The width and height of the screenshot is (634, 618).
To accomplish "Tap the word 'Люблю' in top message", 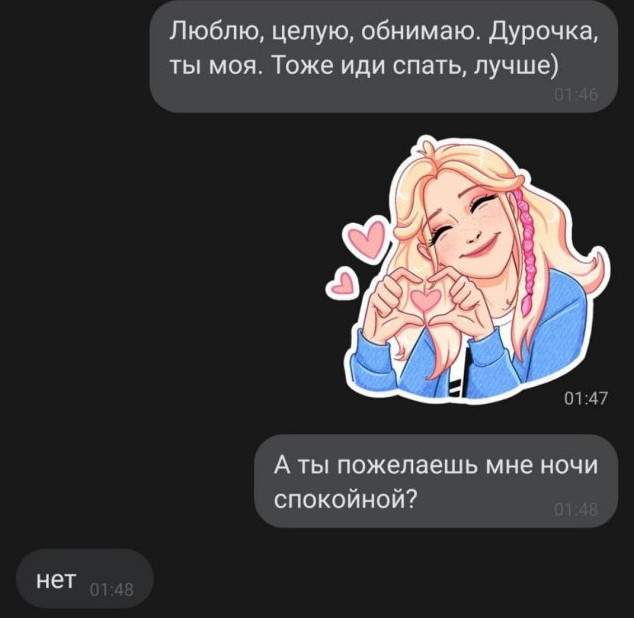I will [216, 32].
